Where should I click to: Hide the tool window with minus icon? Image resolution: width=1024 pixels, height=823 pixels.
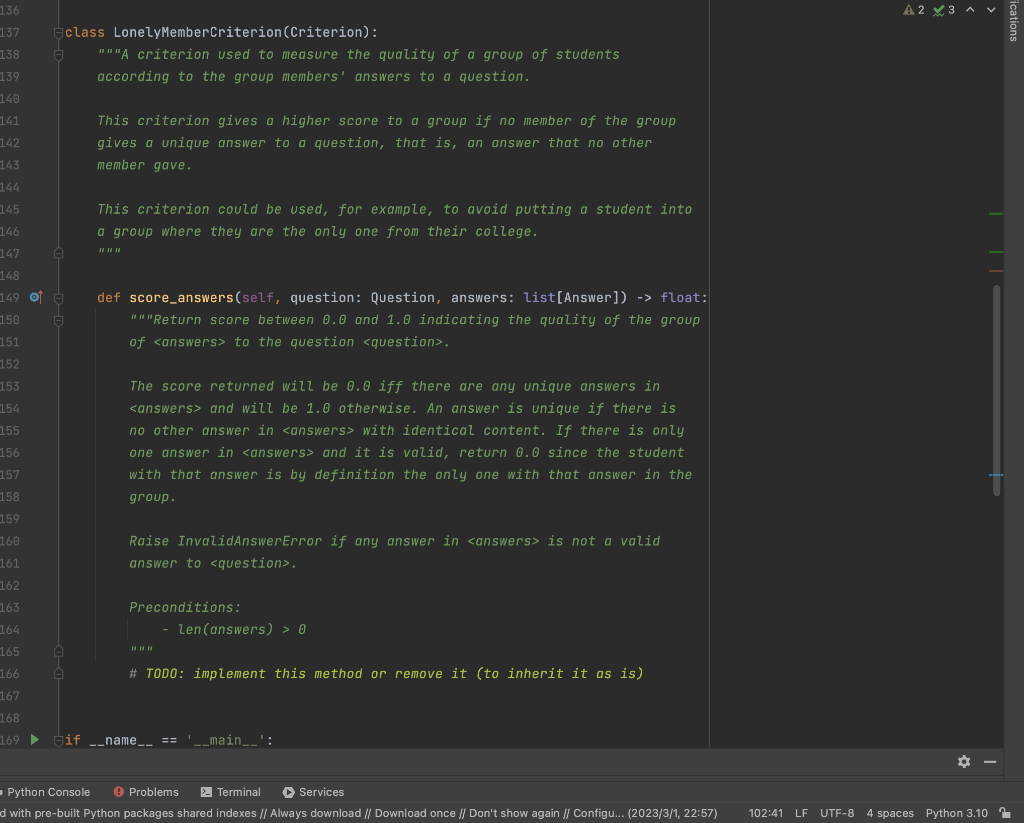click(x=990, y=762)
